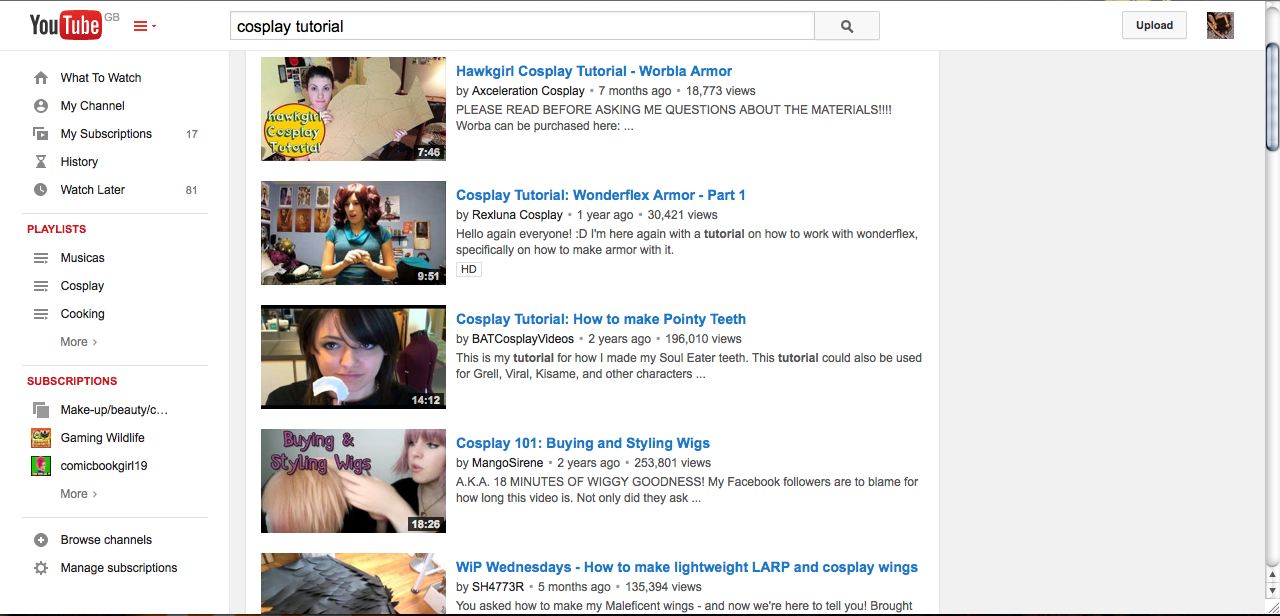Open the Musicas playlist
This screenshot has height=616, width=1280.
click(x=82, y=258)
